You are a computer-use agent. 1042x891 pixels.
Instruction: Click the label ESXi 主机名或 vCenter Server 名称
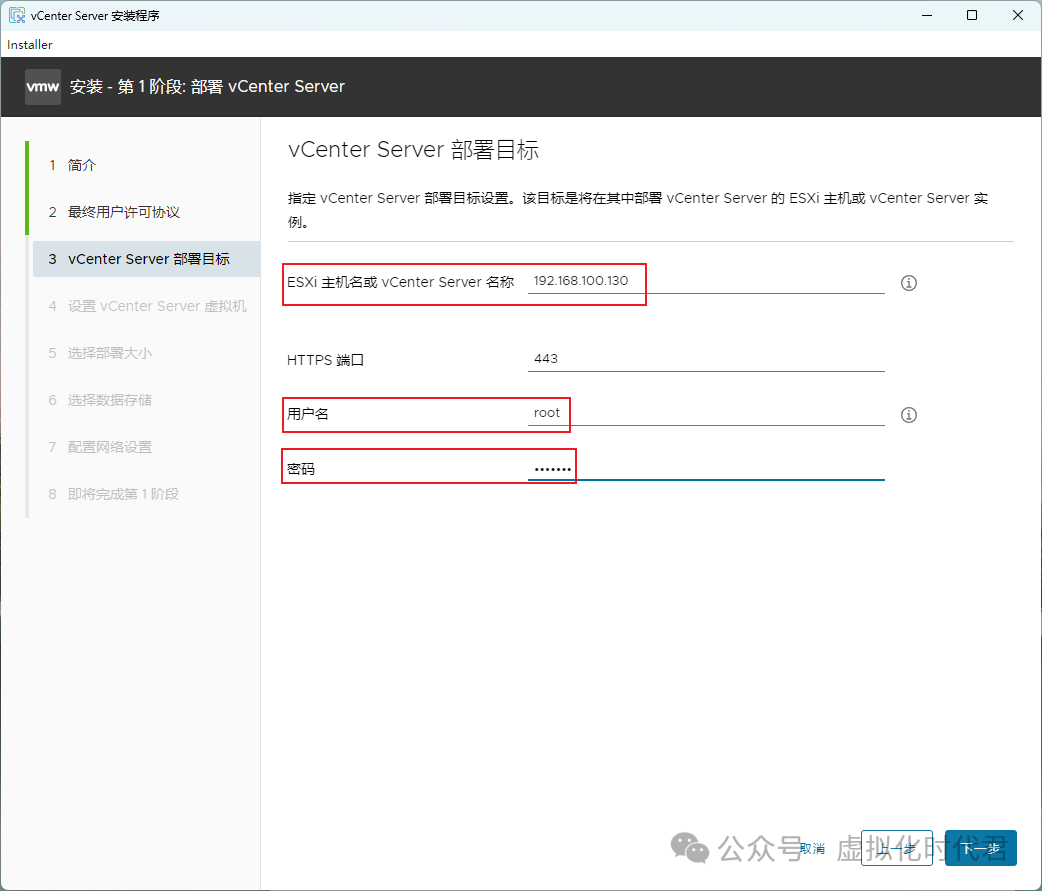401,282
